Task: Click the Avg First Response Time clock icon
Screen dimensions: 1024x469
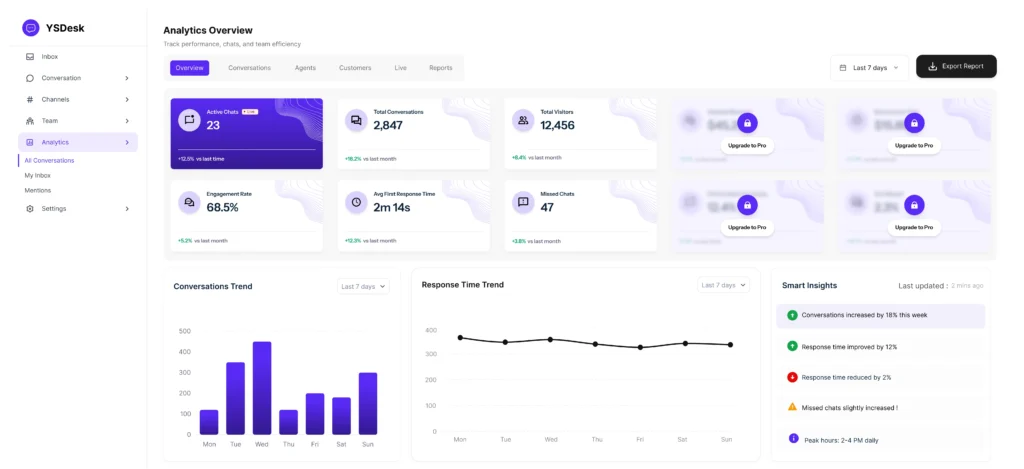Action: tap(355, 202)
